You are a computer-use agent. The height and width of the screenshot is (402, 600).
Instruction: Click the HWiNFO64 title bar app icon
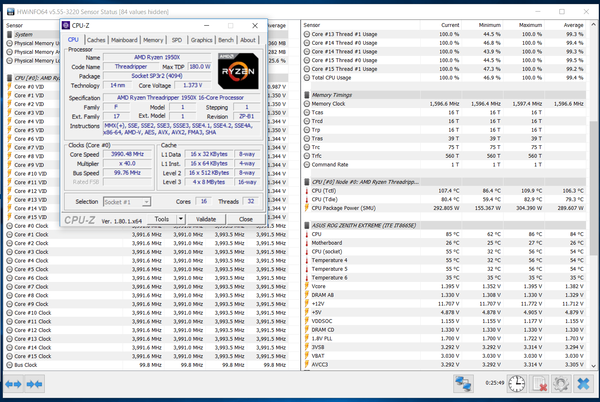click(11, 11)
